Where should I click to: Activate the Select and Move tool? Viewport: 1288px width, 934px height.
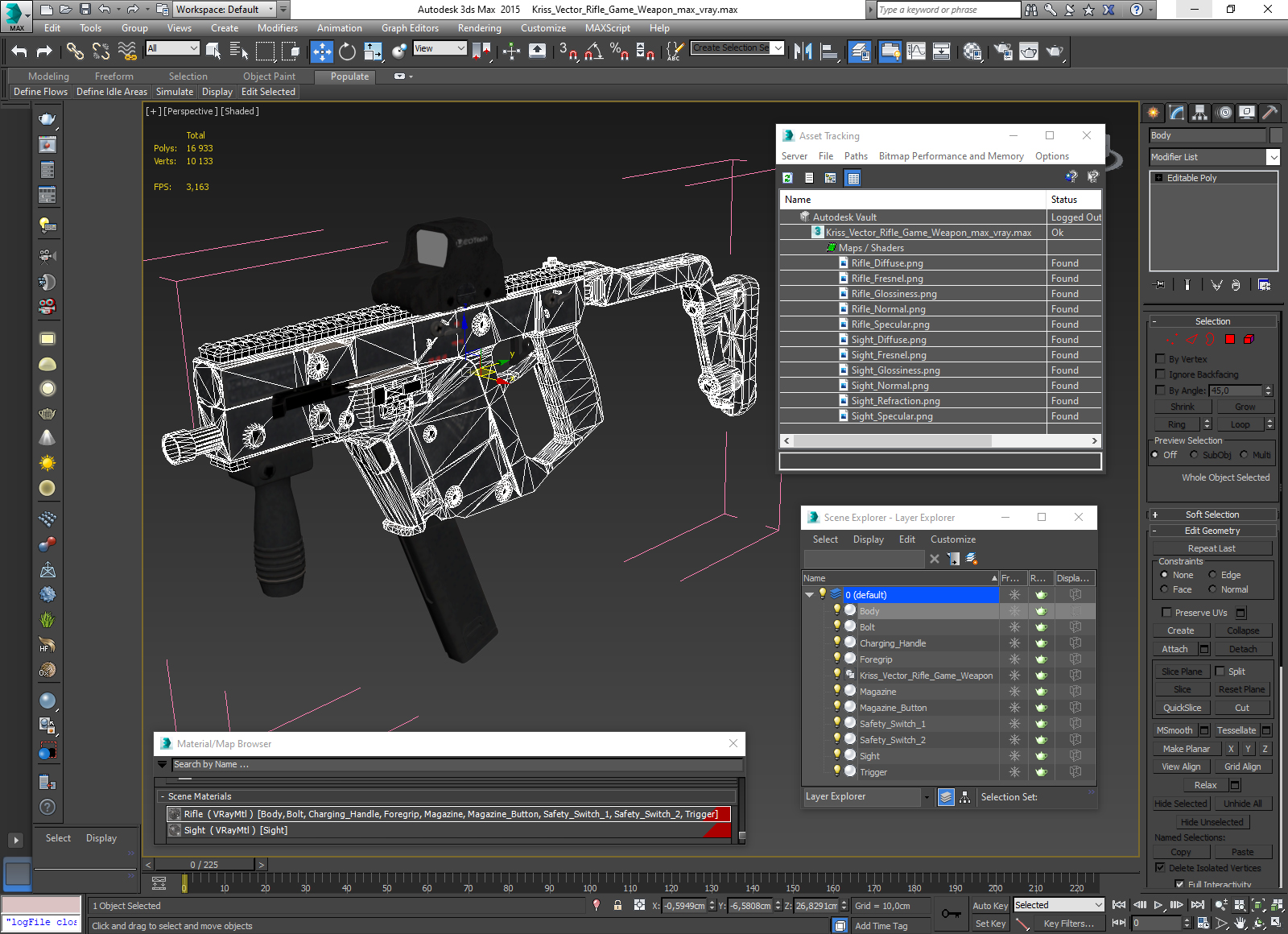(321, 52)
